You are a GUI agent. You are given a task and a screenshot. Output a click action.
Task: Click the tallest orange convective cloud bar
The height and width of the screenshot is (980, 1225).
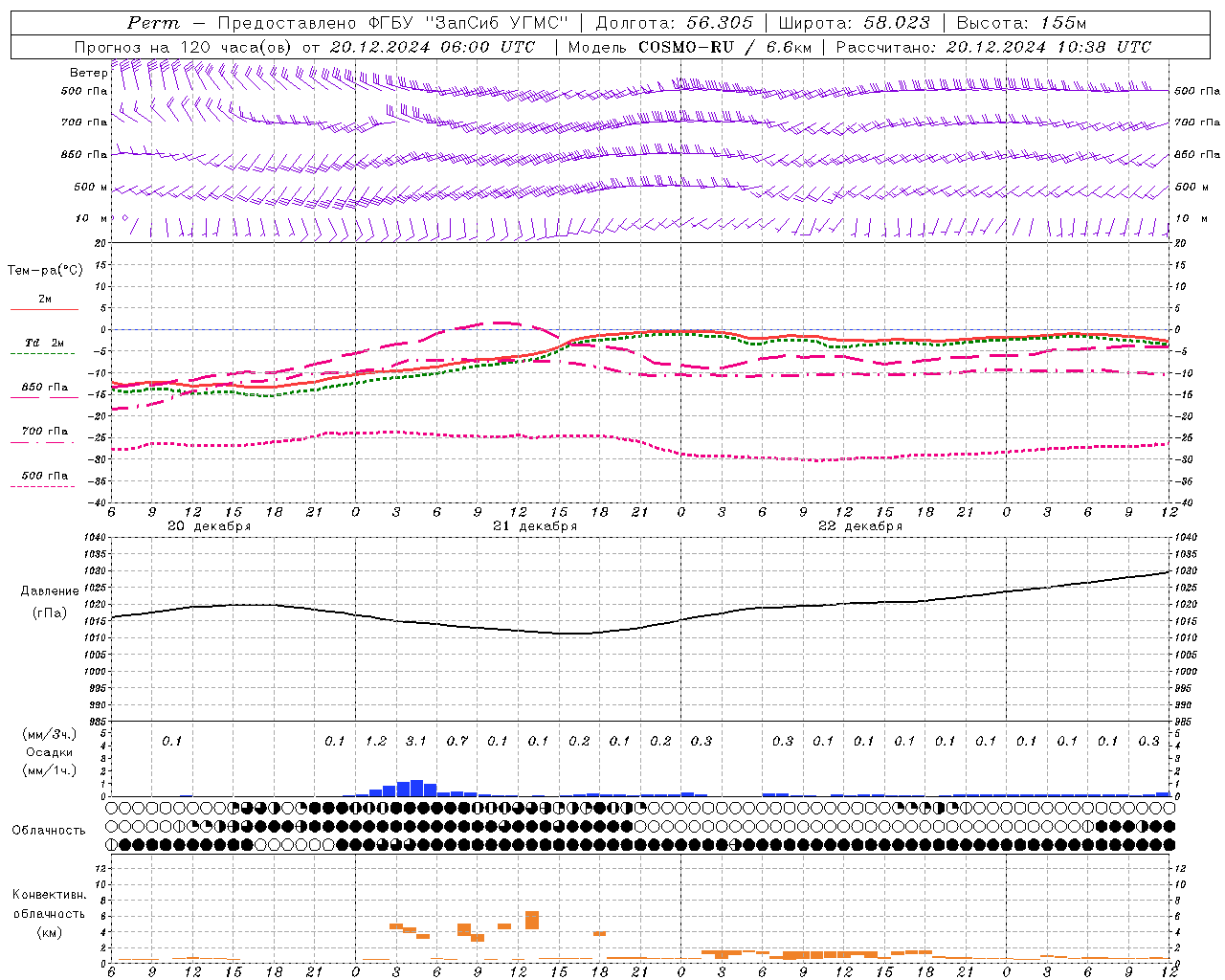(x=532, y=920)
